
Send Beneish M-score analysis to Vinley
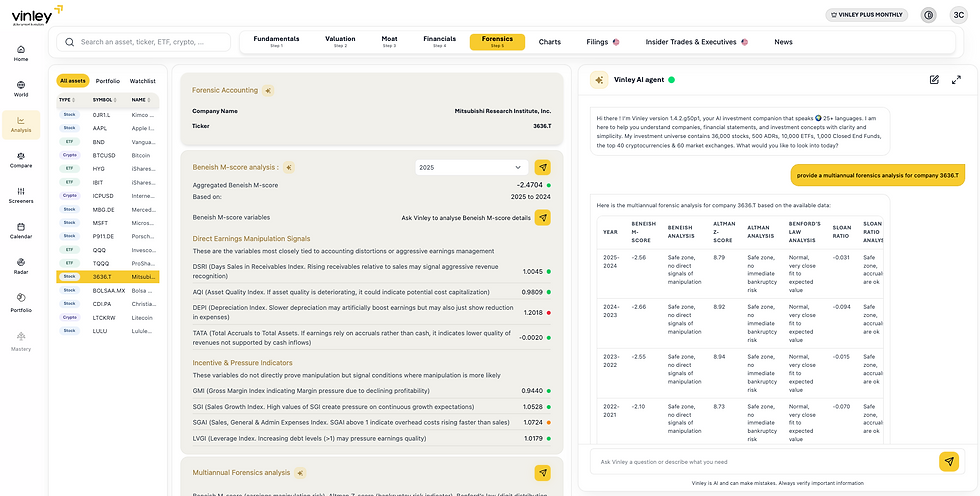[543, 167]
